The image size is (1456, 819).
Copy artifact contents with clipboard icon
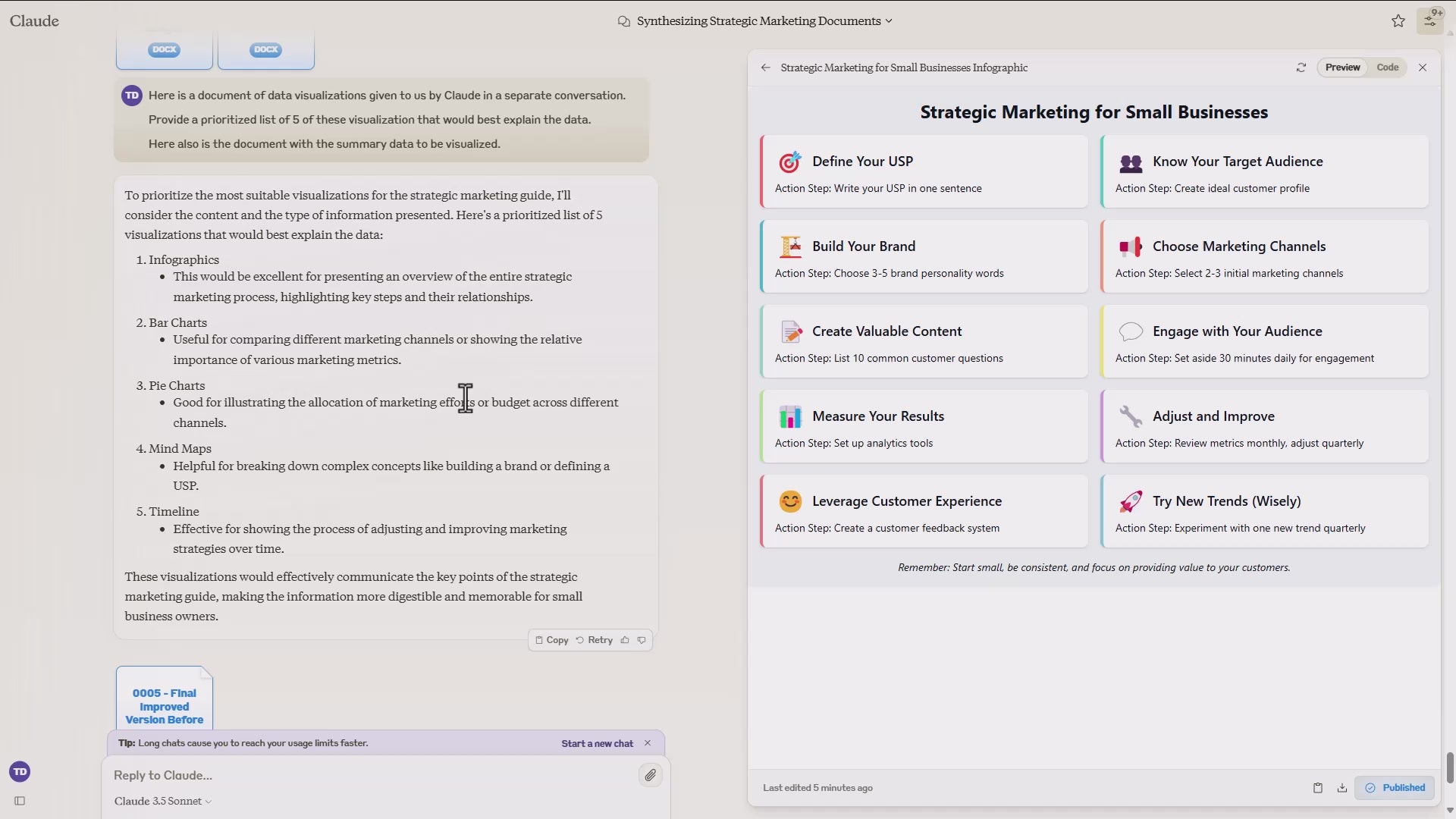coord(1317,788)
